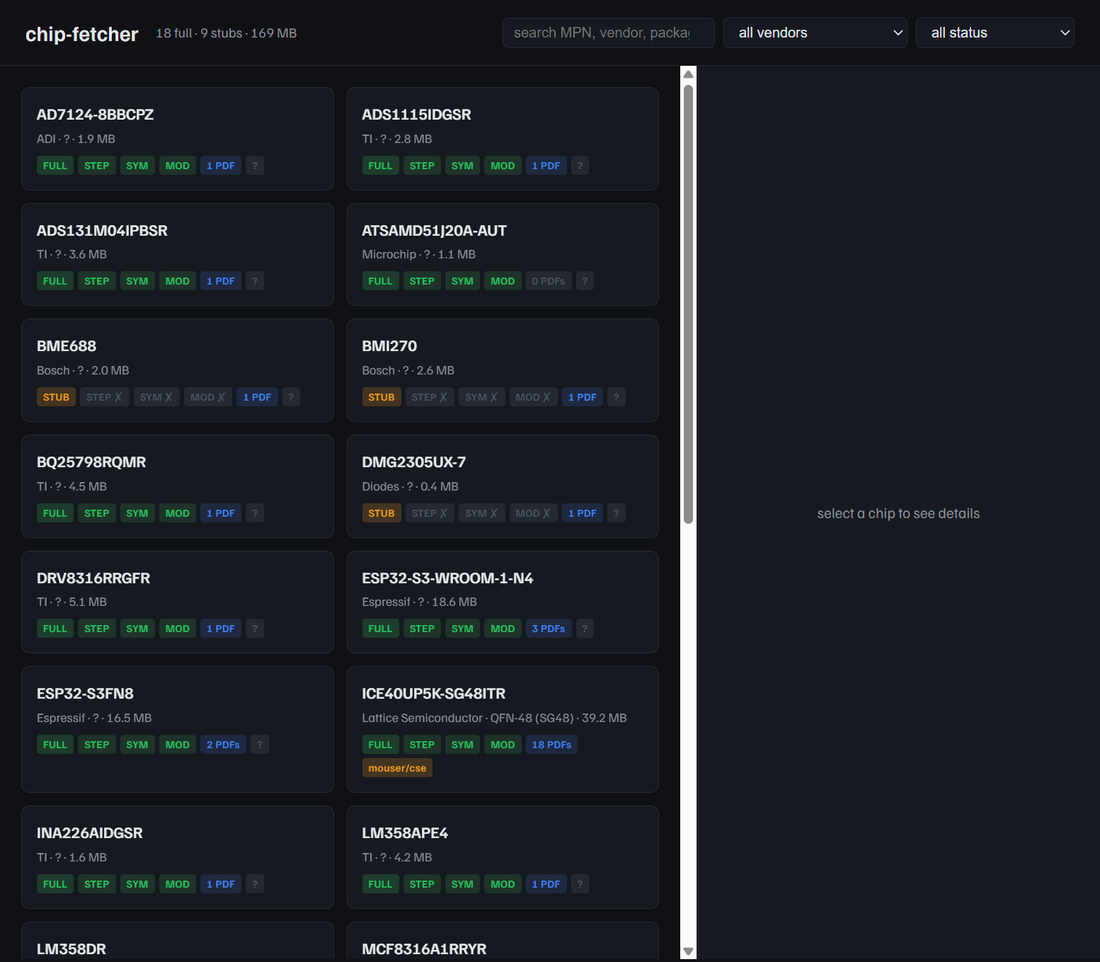The image size is (1100, 962).
Task: Click the 1 PDF badge on DRV8316RRGFR
Action: pos(220,629)
